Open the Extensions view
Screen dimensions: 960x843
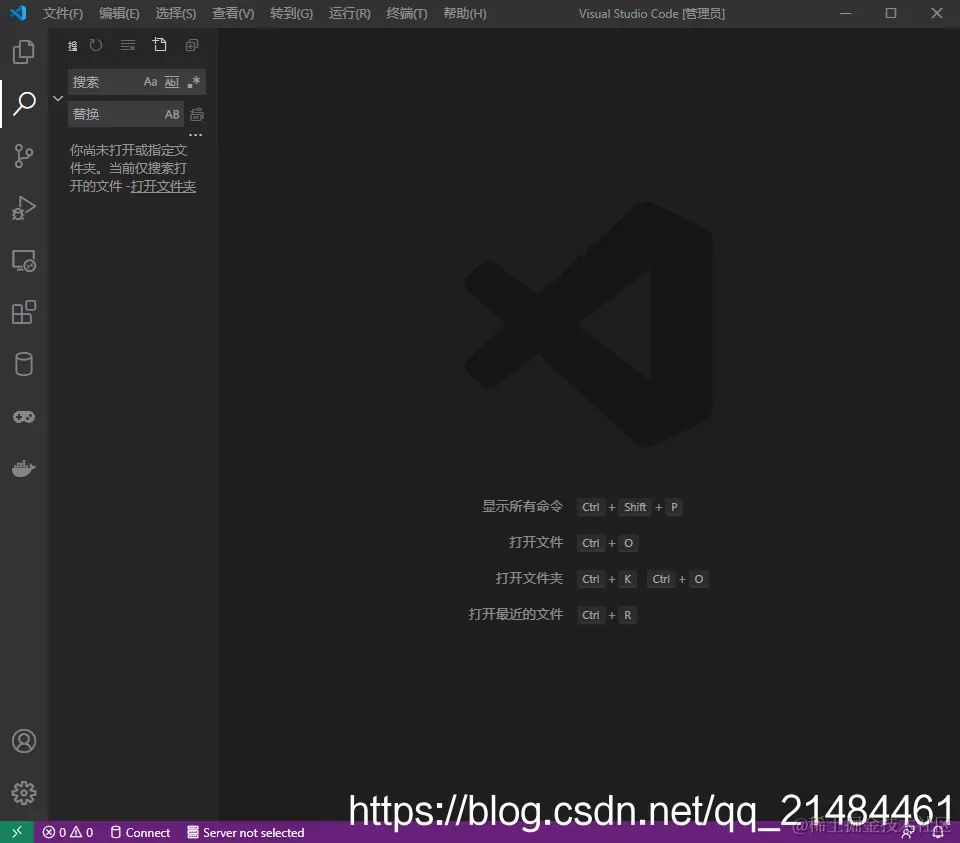click(x=23, y=312)
